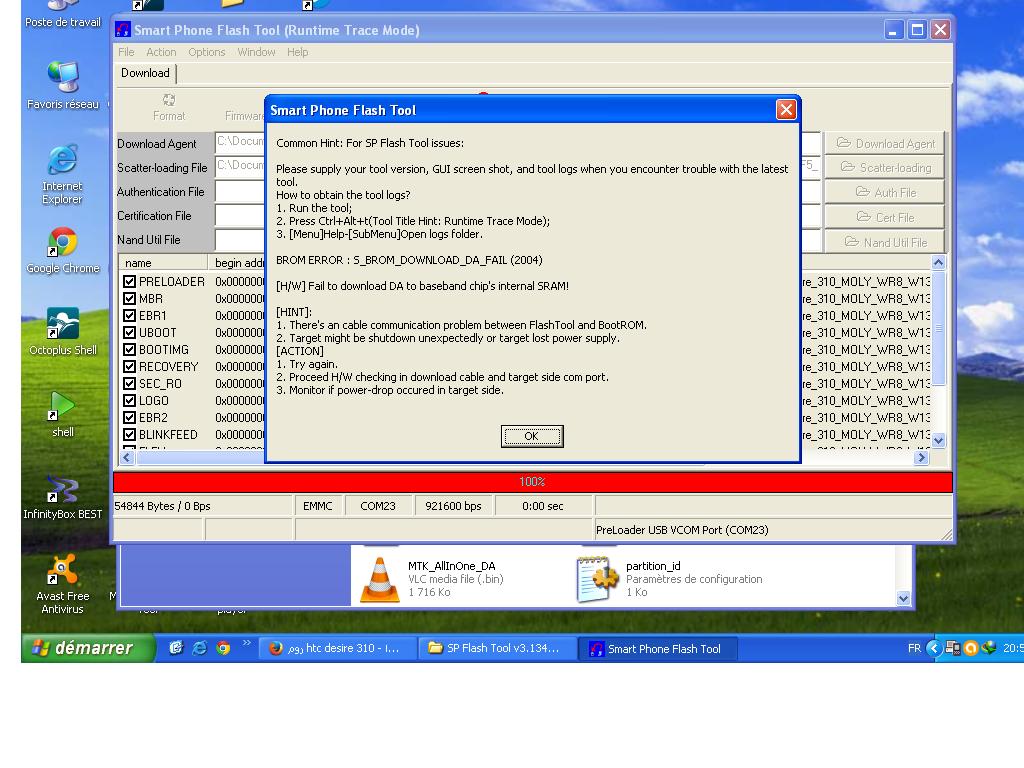Click the EMMC status bar cell

click(317, 506)
